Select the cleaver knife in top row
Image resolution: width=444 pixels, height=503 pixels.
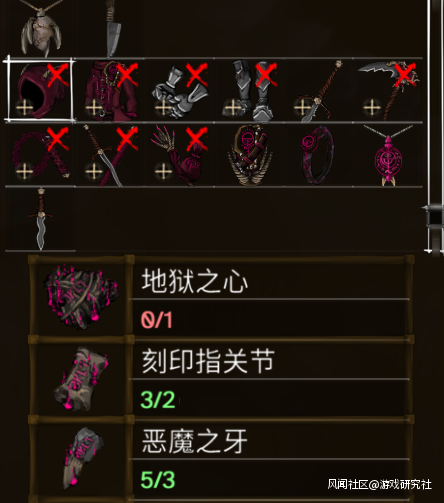(113, 28)
